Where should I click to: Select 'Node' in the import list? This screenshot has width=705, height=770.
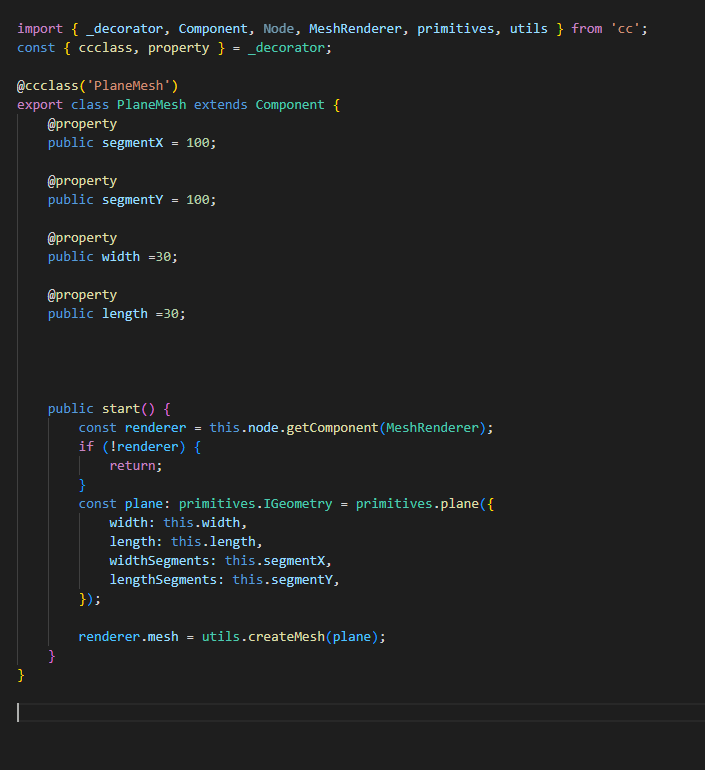pyautogui.click(x=278, y=28)
